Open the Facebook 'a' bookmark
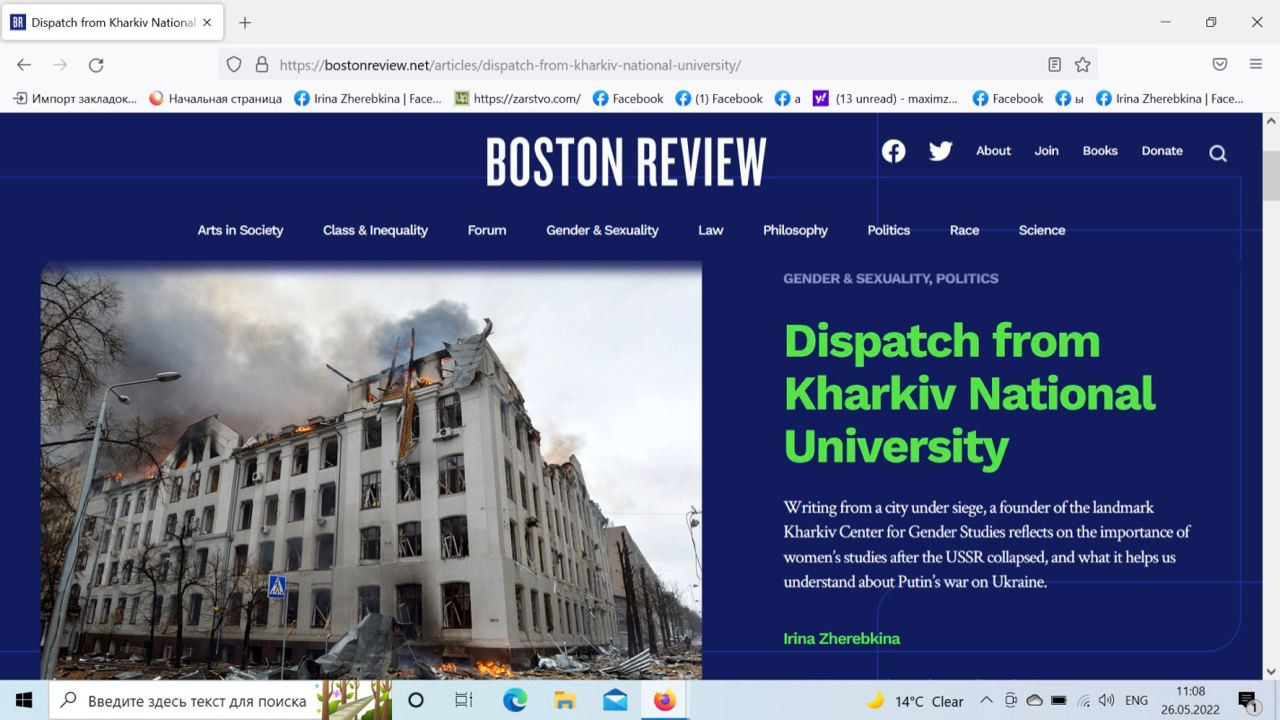Viewport: 1280px width, 720px height. (x=787, y=98)
